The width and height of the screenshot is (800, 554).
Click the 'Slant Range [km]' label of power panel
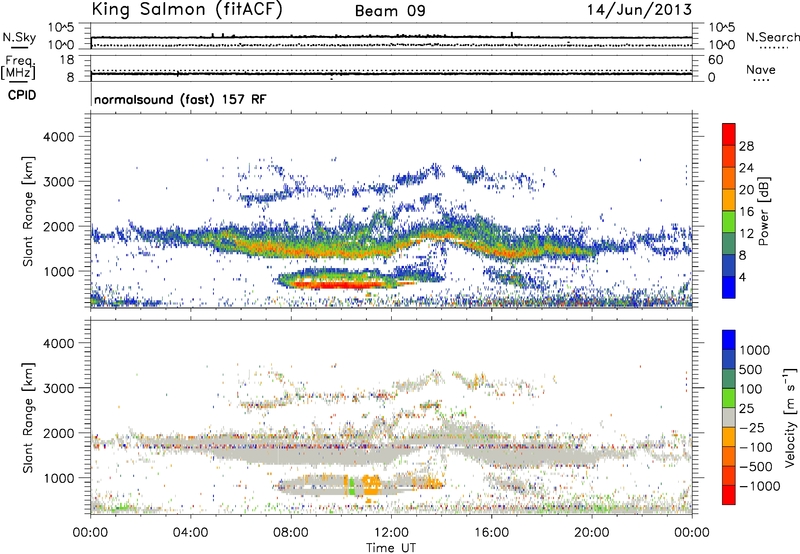[28, 211]
